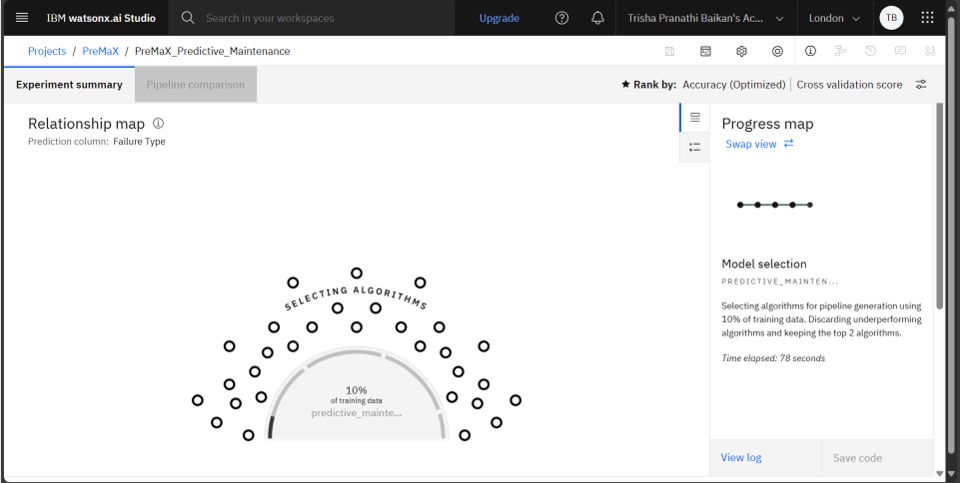Click the help question mark icon

(562, 18)
